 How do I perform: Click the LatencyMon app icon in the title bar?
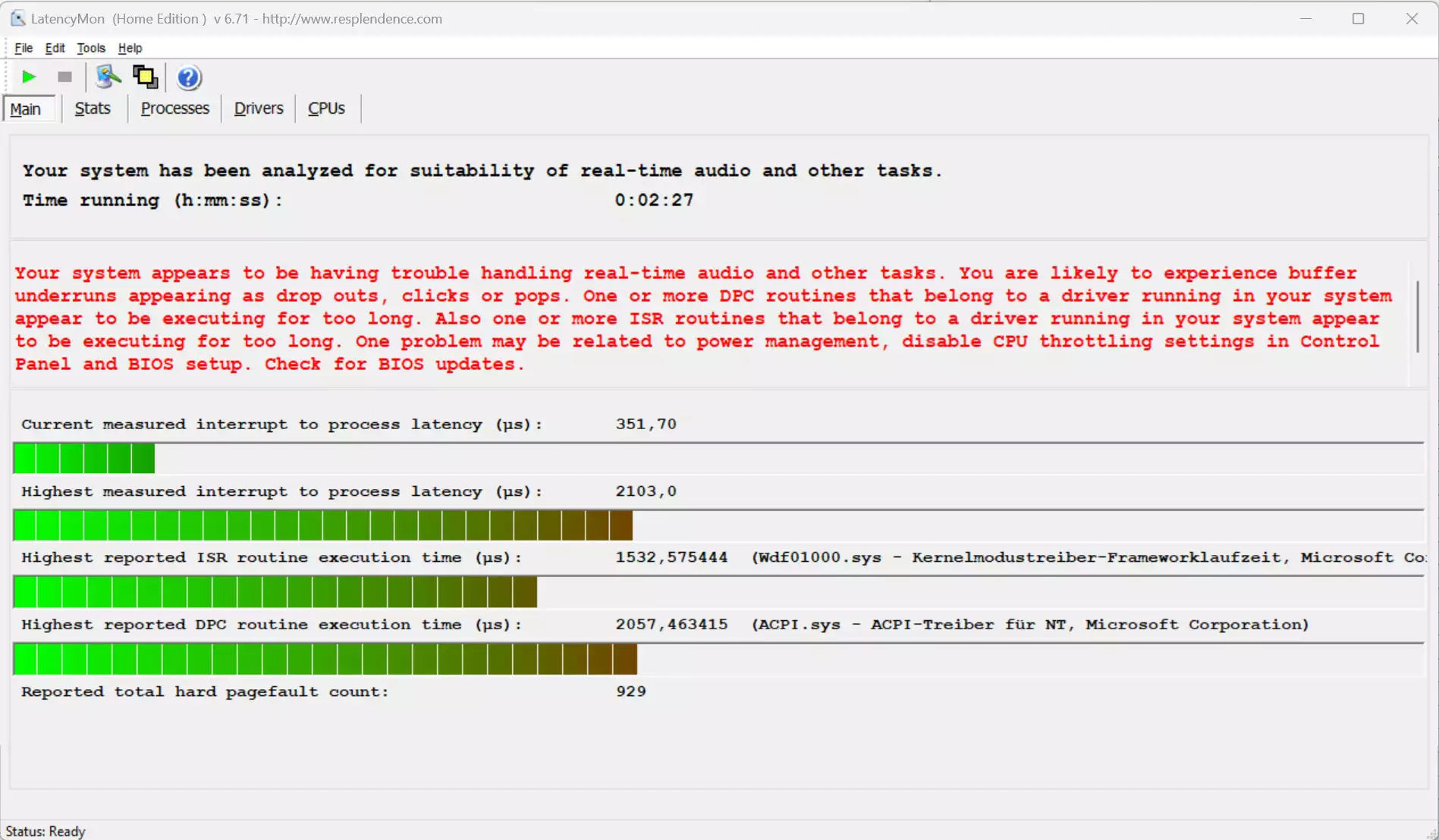pos(17,18)
